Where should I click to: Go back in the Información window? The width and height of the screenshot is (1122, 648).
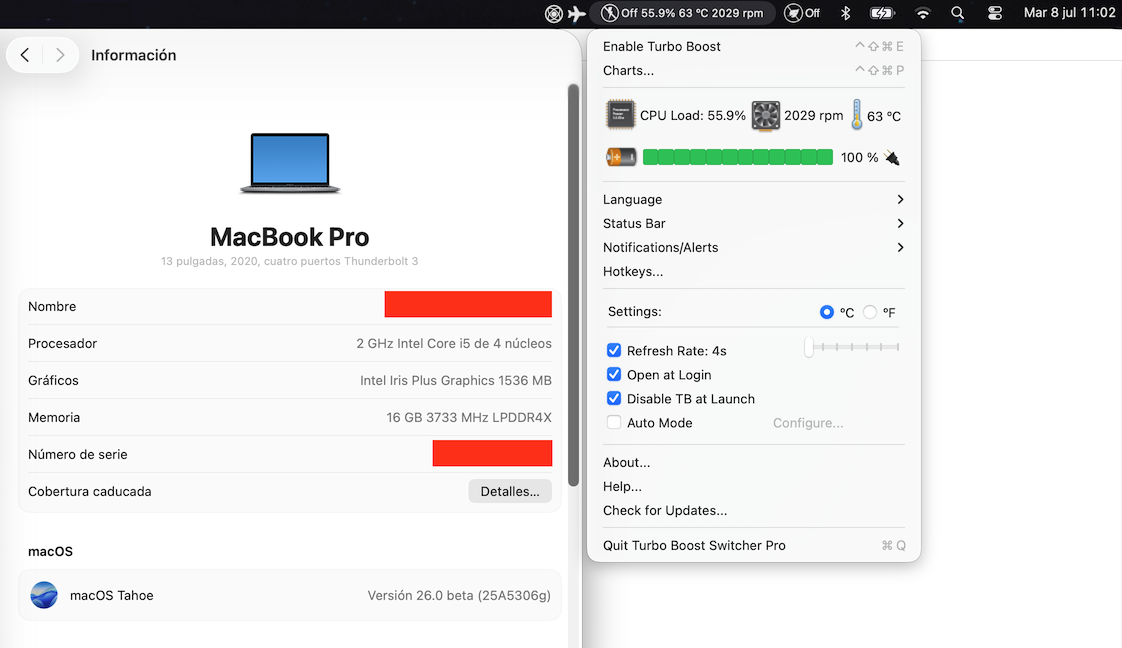[x=25, y=55]
